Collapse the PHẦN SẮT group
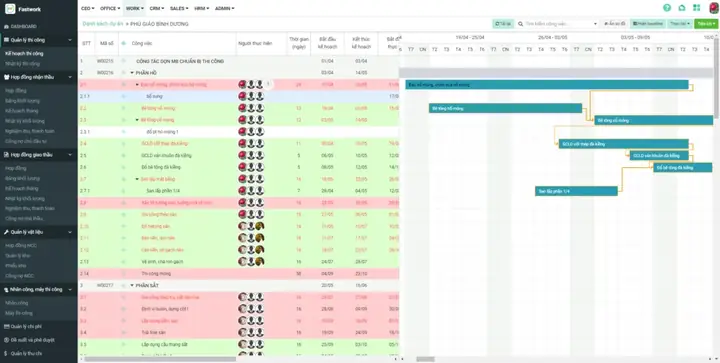Image resolution: width=720 pixels, height=363 pixels. [x=132, y=285]
